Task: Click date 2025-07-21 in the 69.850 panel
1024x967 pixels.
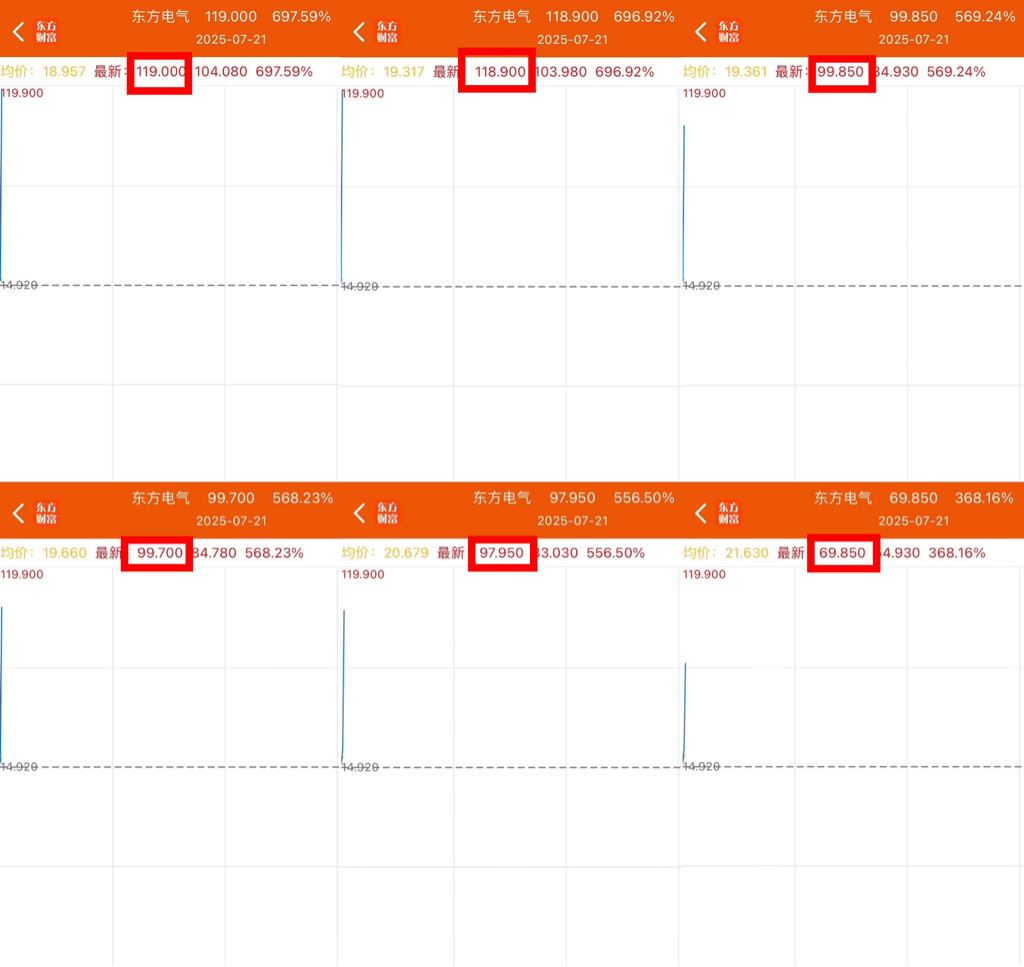Action: [x=914, y=521]
